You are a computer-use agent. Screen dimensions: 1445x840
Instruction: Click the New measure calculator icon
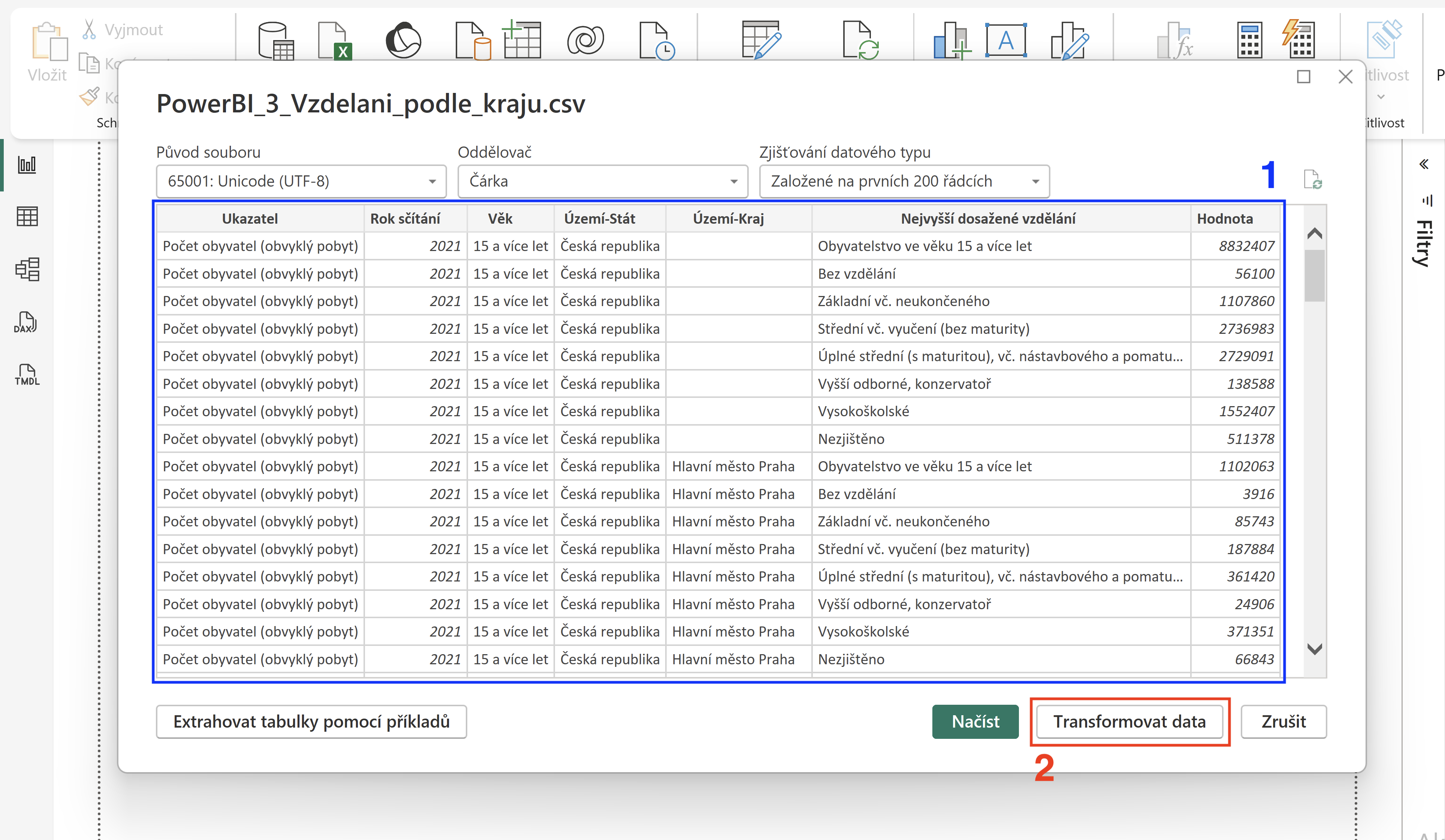[x=1249, y=40]
